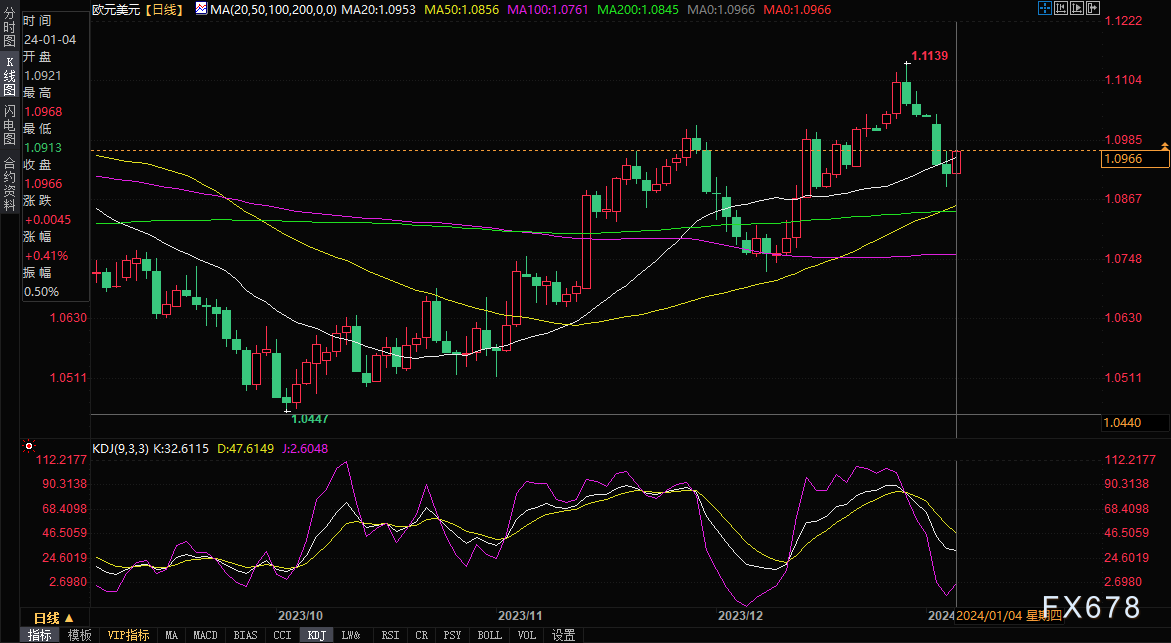1171x643 pixels.
Task: Click the KDJ panel gear icon
Action: click(x=29, y=446)
